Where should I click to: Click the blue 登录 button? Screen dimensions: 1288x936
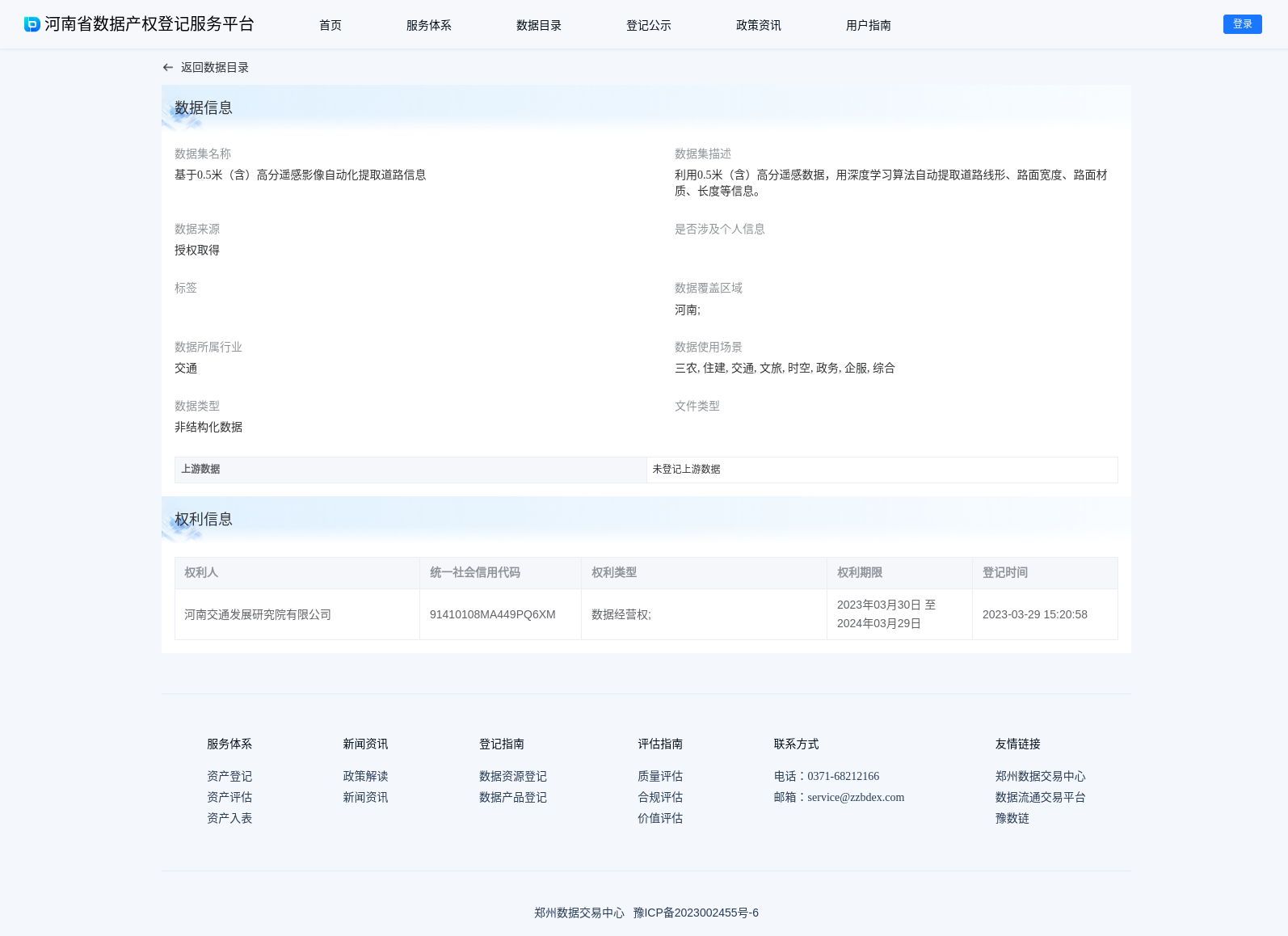pos(1243,24)
